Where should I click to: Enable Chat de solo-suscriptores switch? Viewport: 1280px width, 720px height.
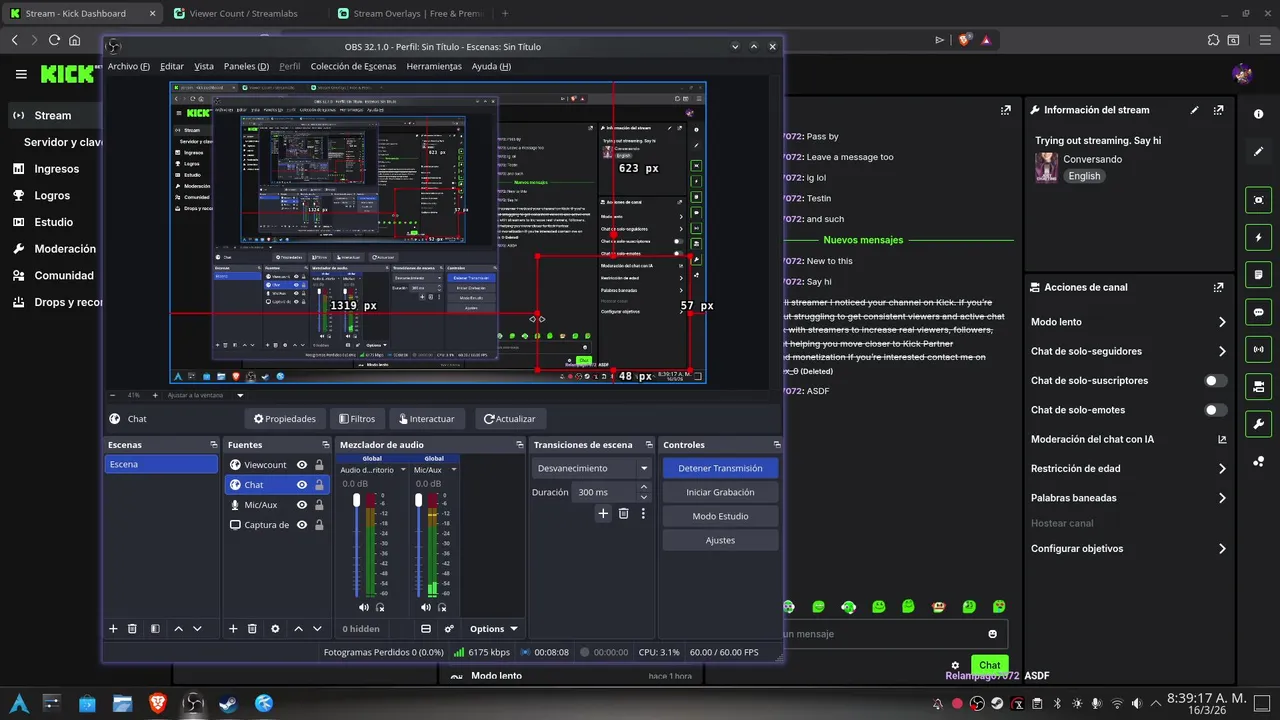click(1215, 381)
